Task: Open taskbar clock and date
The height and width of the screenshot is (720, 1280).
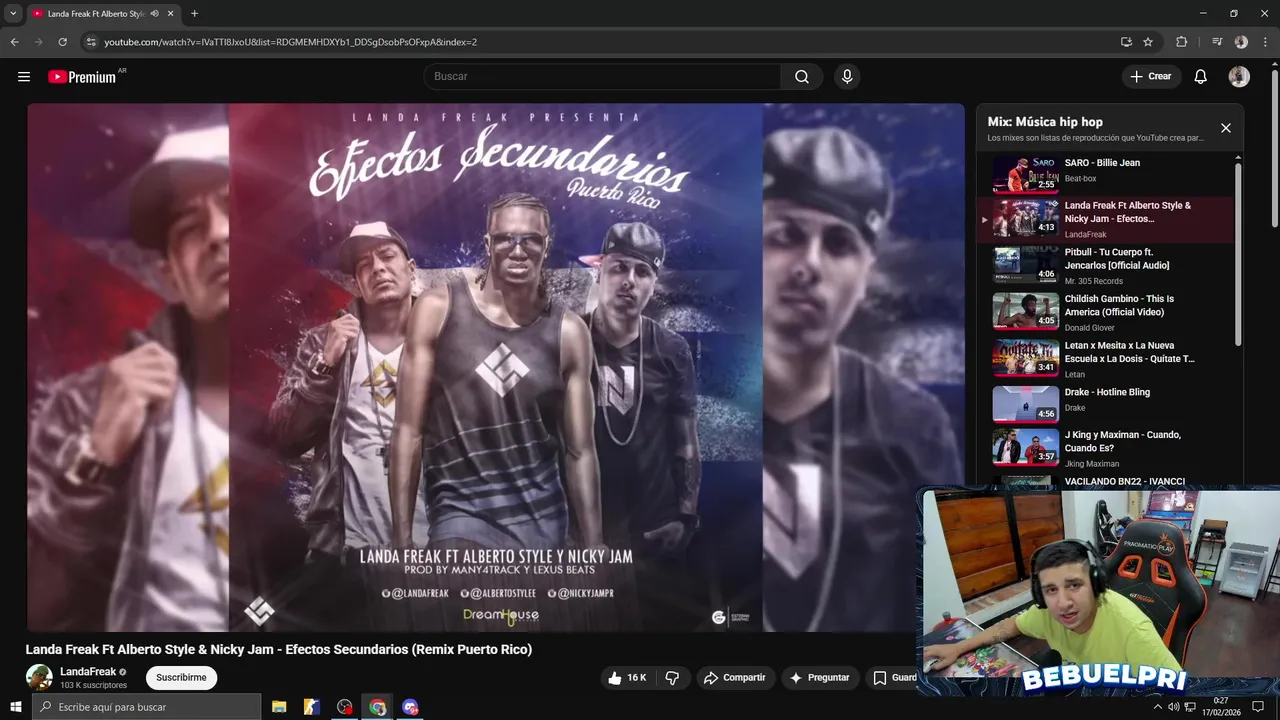Action: click(x=1221, y=707)
